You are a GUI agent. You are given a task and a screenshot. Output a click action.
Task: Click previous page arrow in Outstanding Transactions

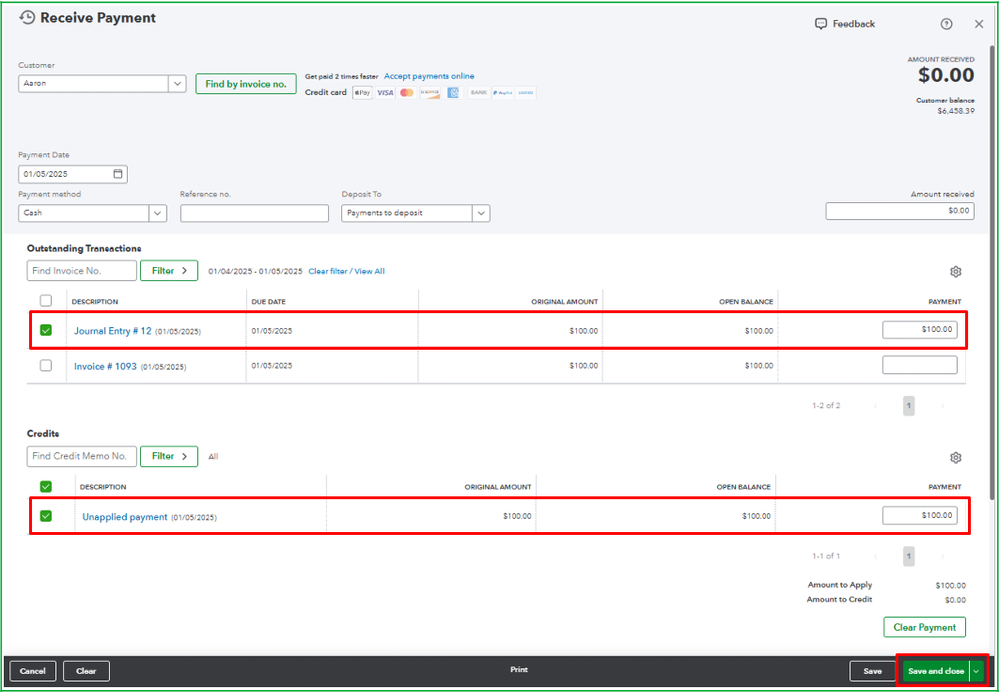point(875,406)
